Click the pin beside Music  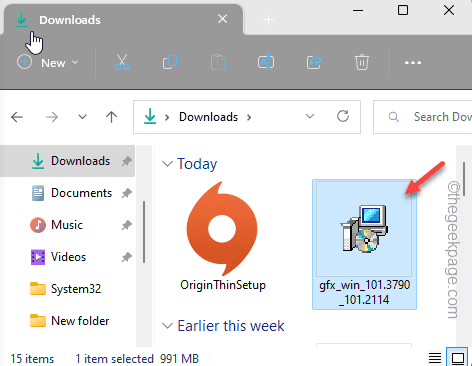(x=126, y=225)
